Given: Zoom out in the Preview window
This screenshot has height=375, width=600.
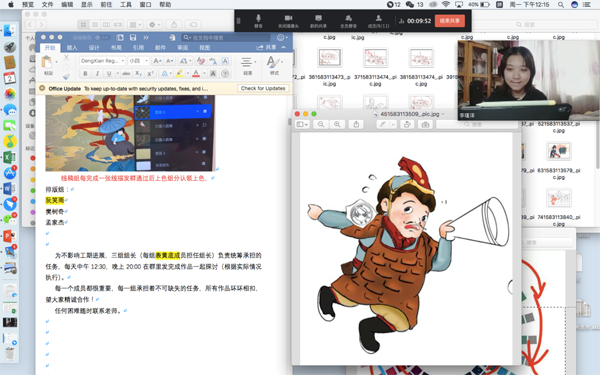Looking at the screenshot, I should pos(321,124).
